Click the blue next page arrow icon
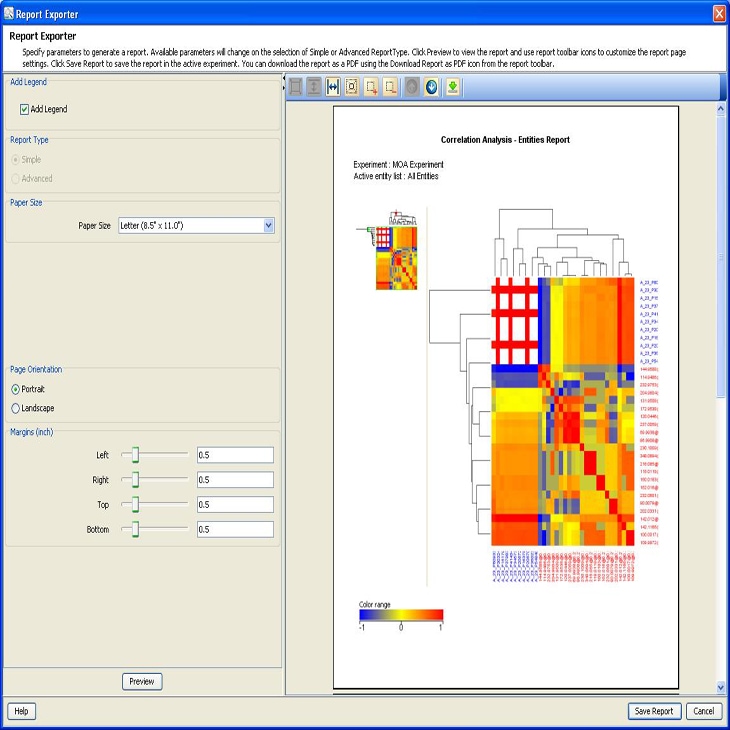The height and width of the screenshot is (730, 730). pos(432,87)
